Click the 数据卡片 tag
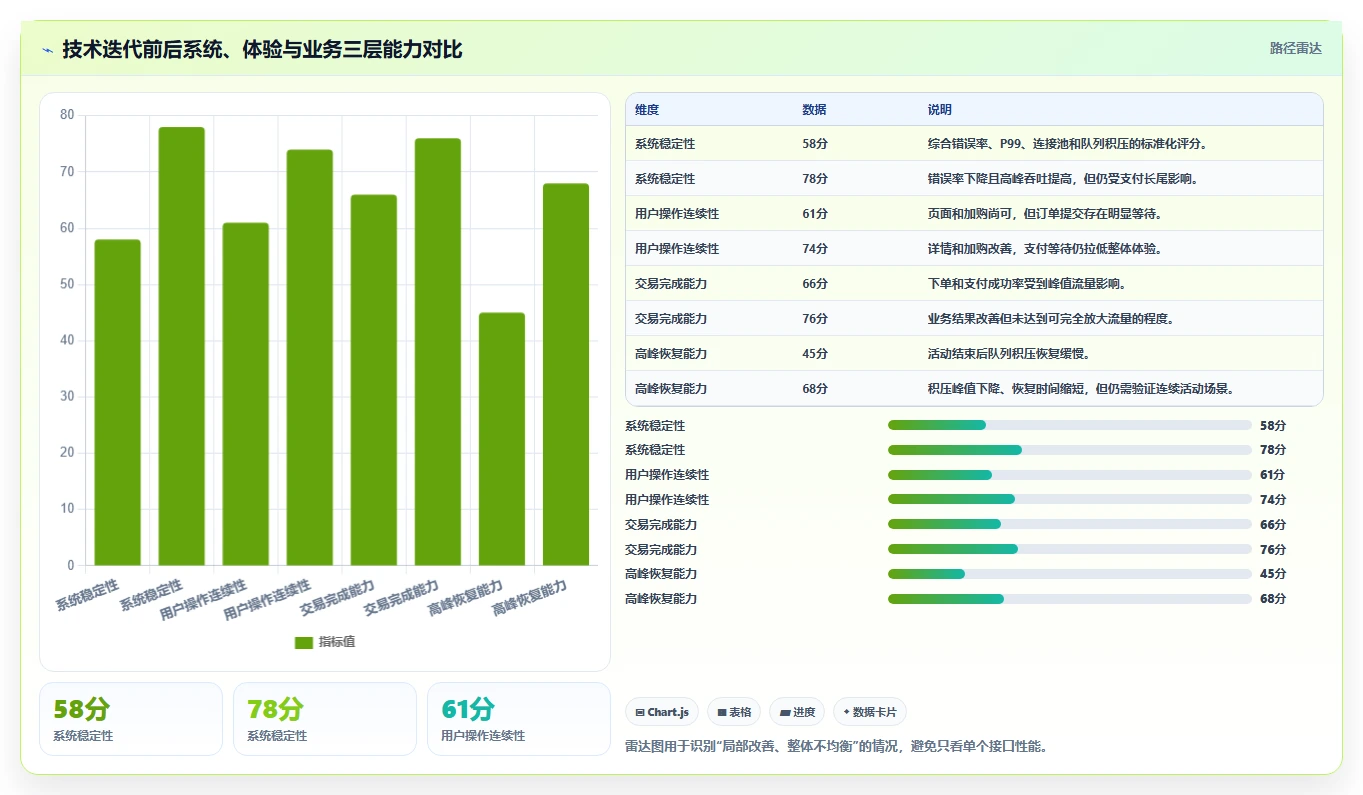The height and width of the screenshot is (795, 1363). point(870,712)
